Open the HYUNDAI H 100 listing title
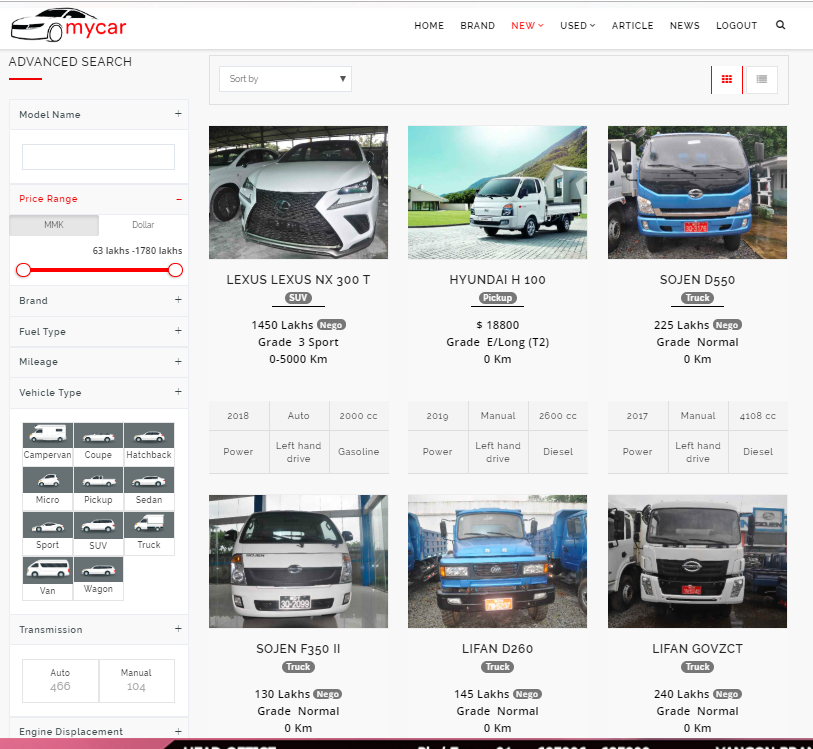 click(x=497, y=280)
